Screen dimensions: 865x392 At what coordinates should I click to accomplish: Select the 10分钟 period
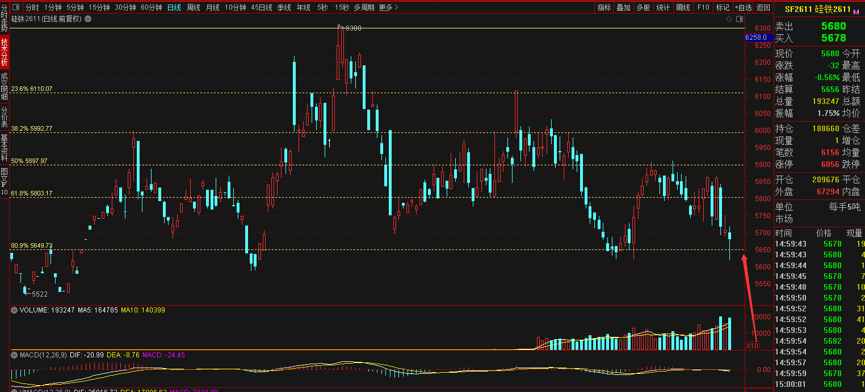point(236,8)
